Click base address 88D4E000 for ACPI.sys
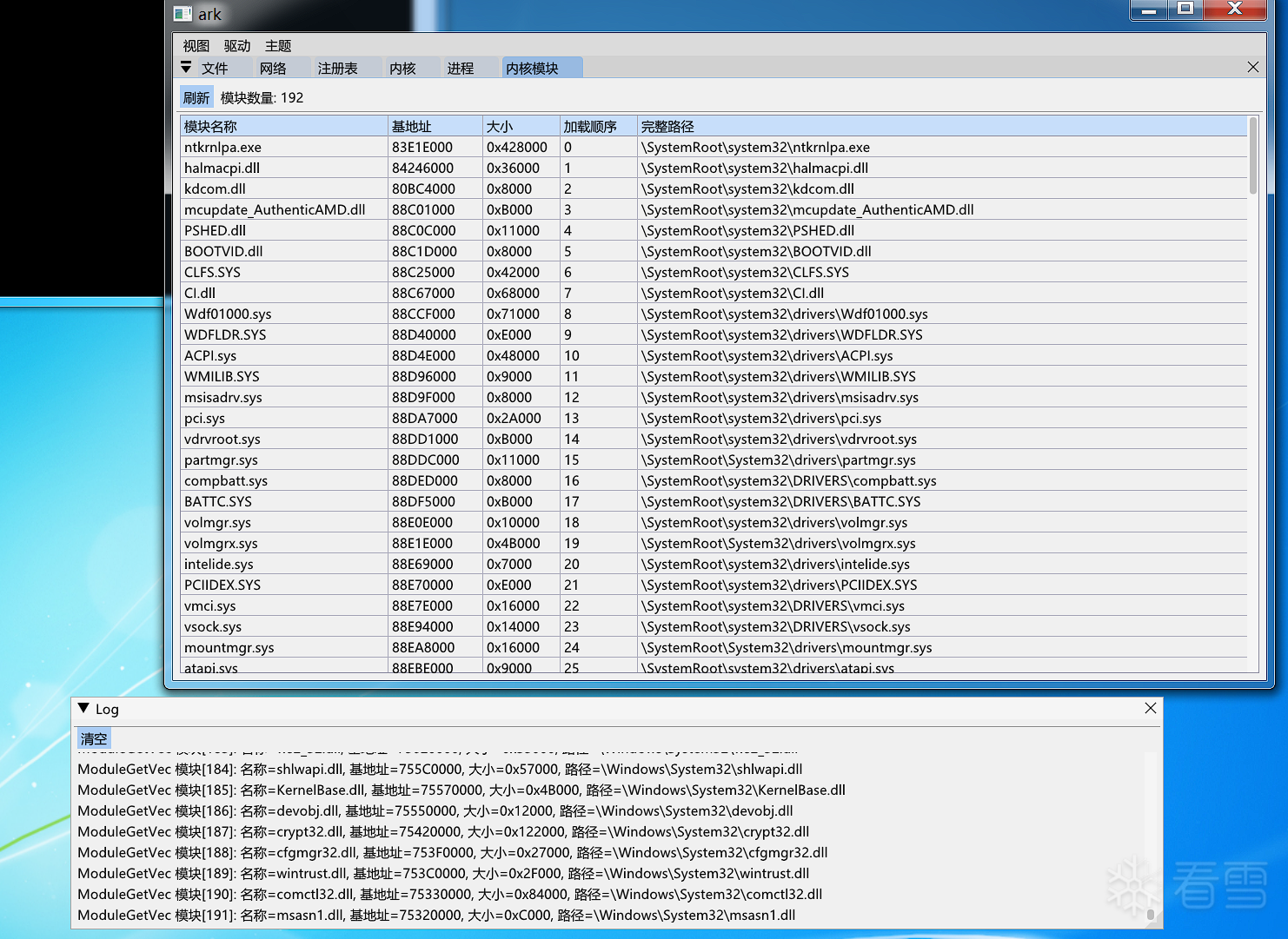 pyautogui.click(x=423, y=355)
